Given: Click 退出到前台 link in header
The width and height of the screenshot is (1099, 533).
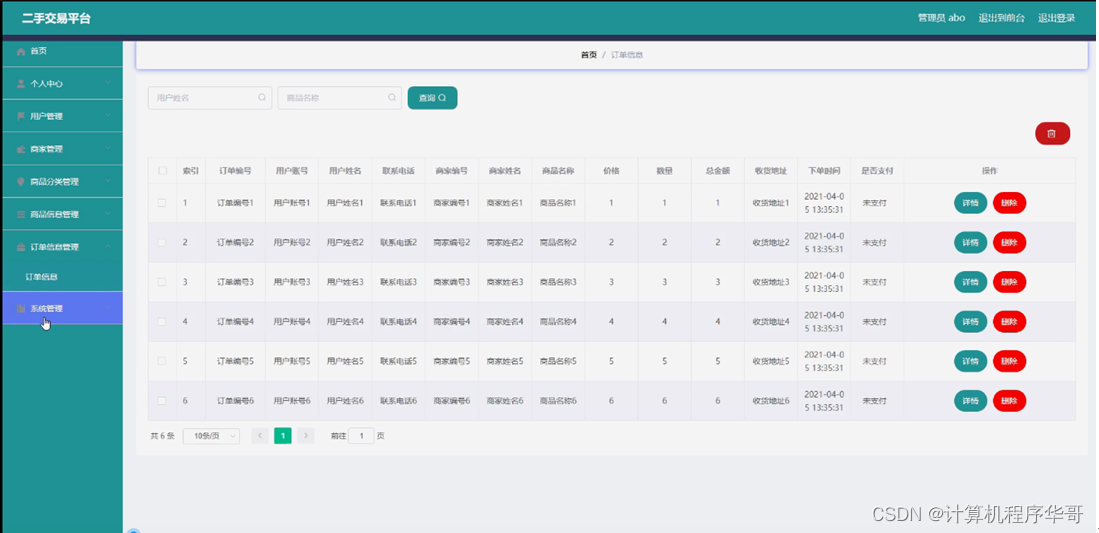Looking at the screenshot, I should coord(1001,18).
